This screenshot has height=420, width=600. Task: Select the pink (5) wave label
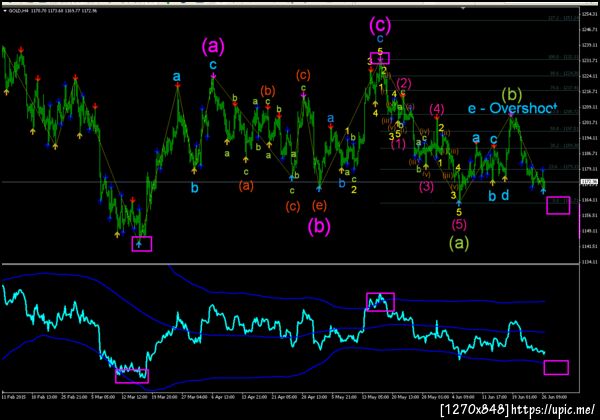pos(459,224)
